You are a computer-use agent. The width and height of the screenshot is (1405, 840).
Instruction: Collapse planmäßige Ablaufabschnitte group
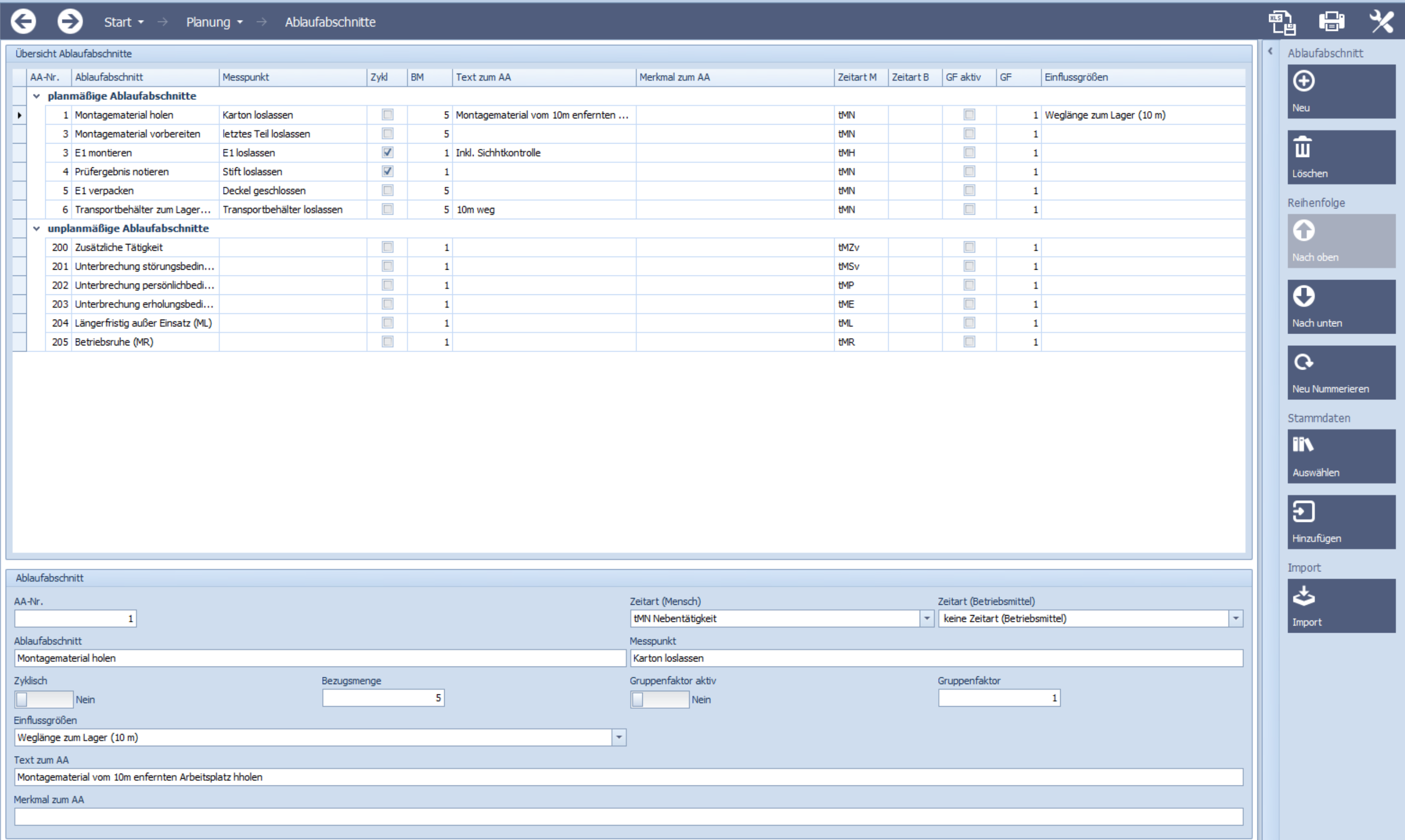tap(37, 96)
